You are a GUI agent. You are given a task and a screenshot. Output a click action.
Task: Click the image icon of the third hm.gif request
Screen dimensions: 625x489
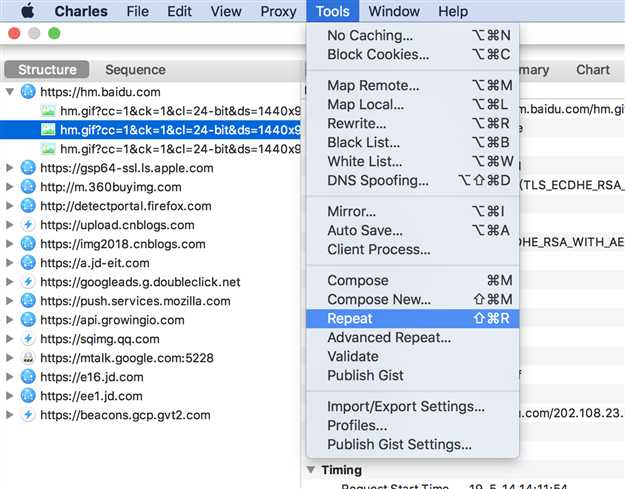tap(48, 149)
